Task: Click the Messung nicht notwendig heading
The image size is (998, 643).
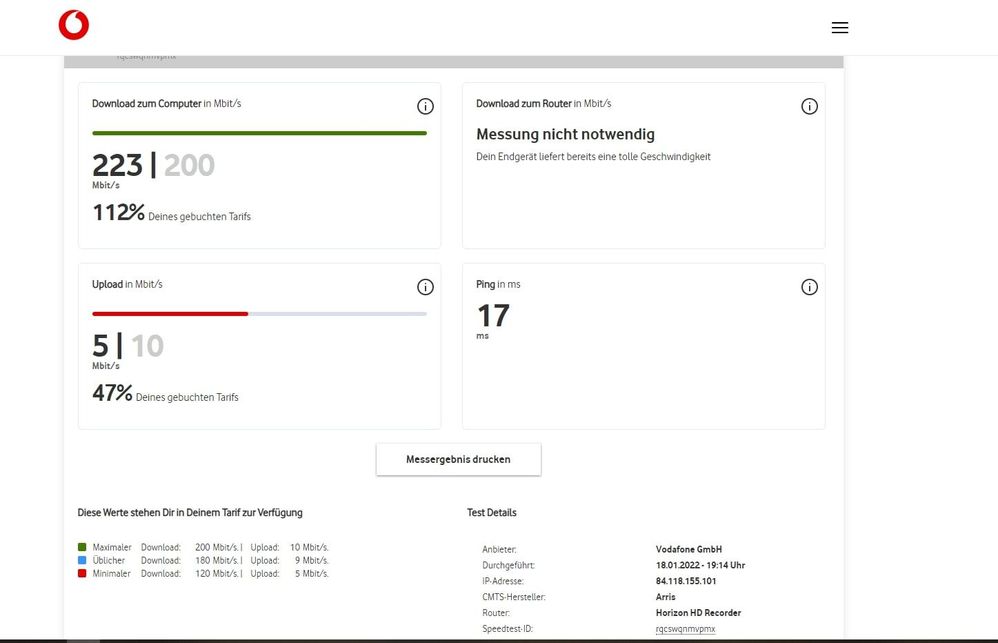Action: tap(565, 134)
